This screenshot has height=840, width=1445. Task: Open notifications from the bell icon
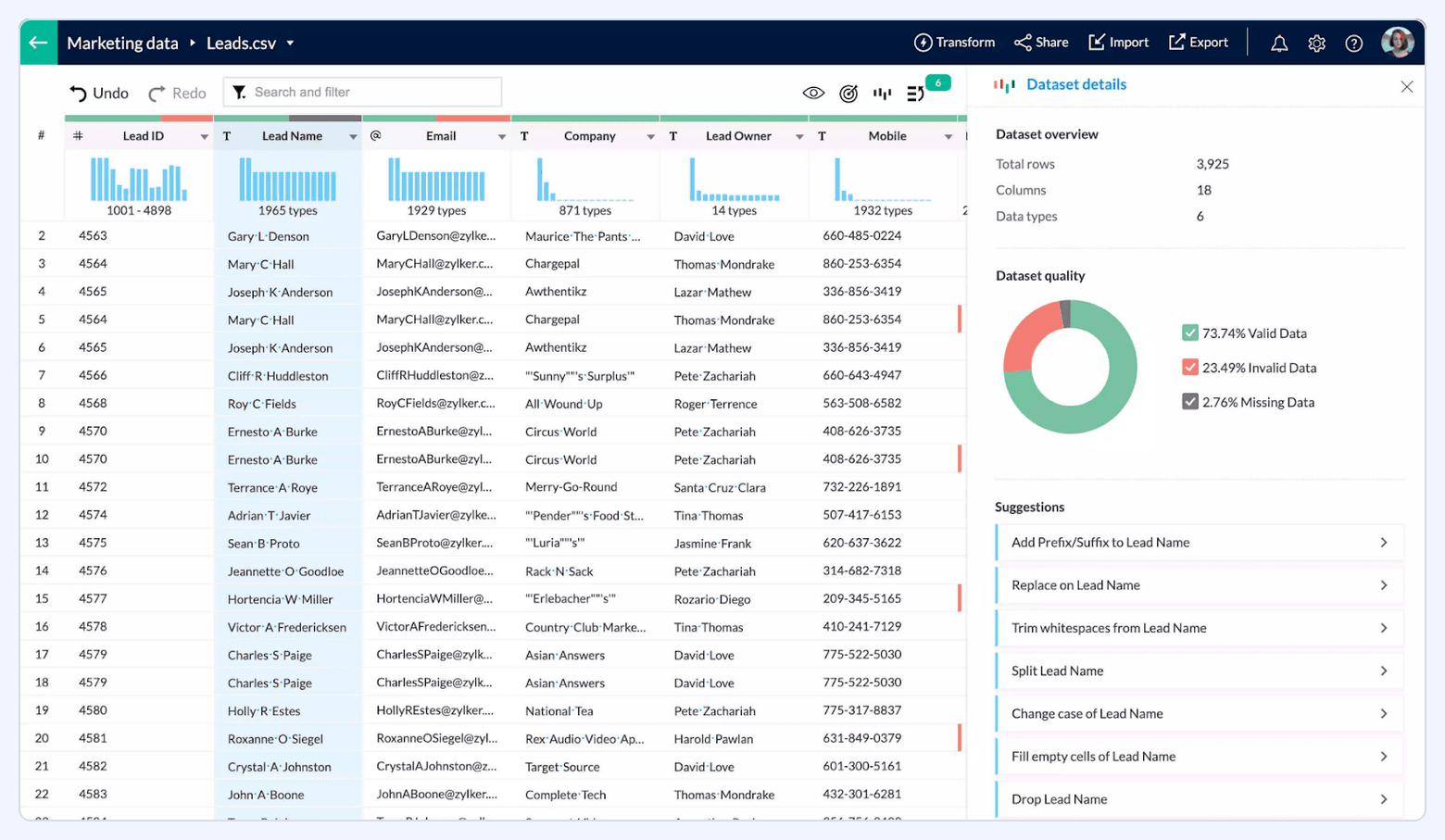[x=1279, y=43]
